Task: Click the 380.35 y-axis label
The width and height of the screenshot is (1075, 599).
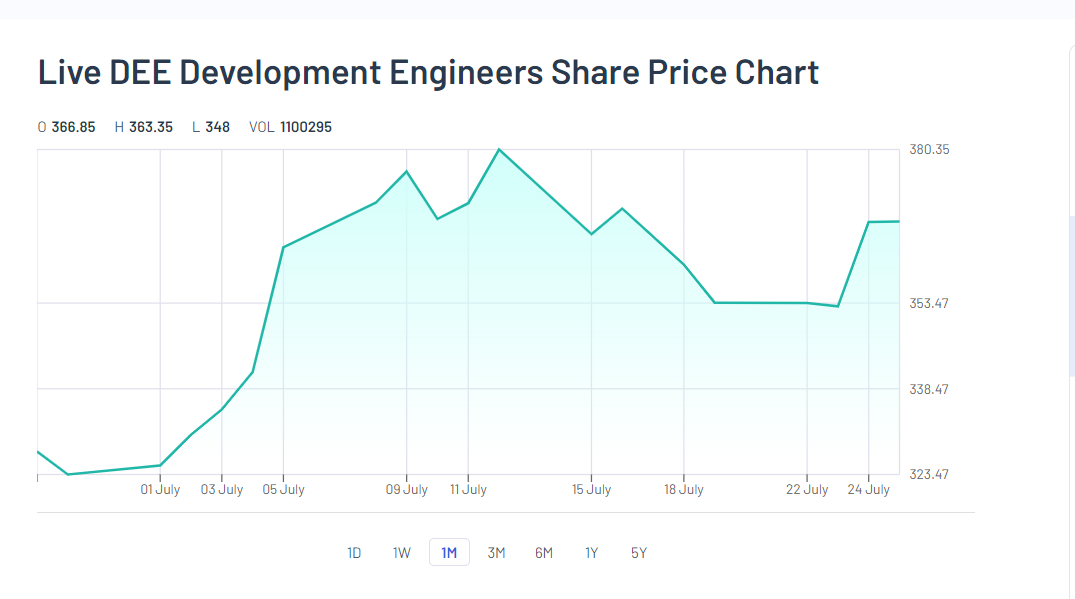Action: (x=929, y=150)
